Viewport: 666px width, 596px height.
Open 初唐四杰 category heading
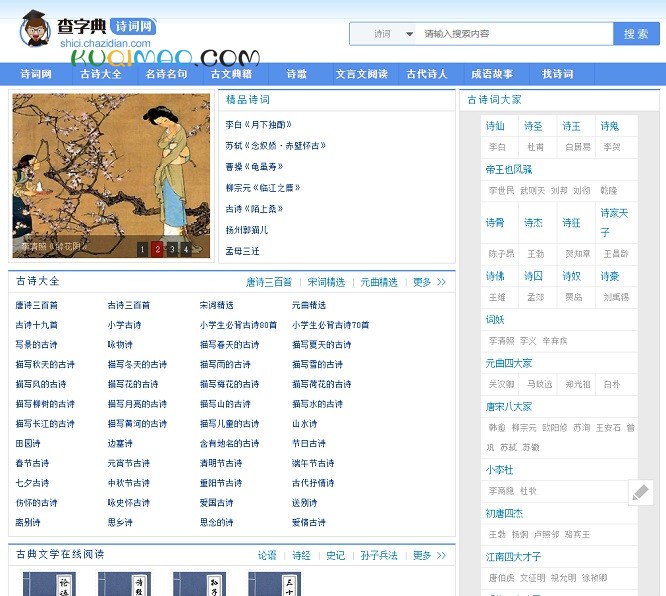click(x=504, y=514)
